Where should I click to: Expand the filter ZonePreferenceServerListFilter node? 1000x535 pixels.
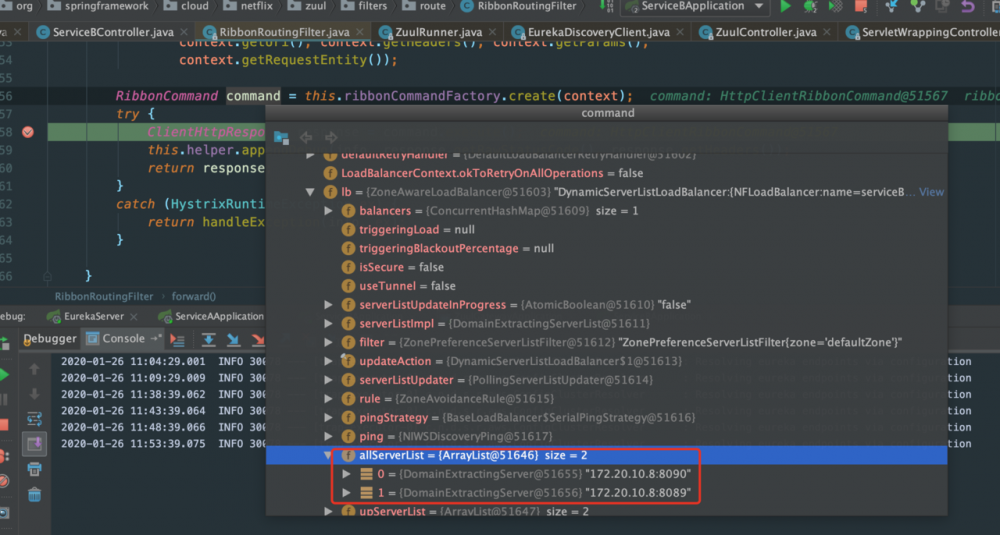tap(328, 342)
